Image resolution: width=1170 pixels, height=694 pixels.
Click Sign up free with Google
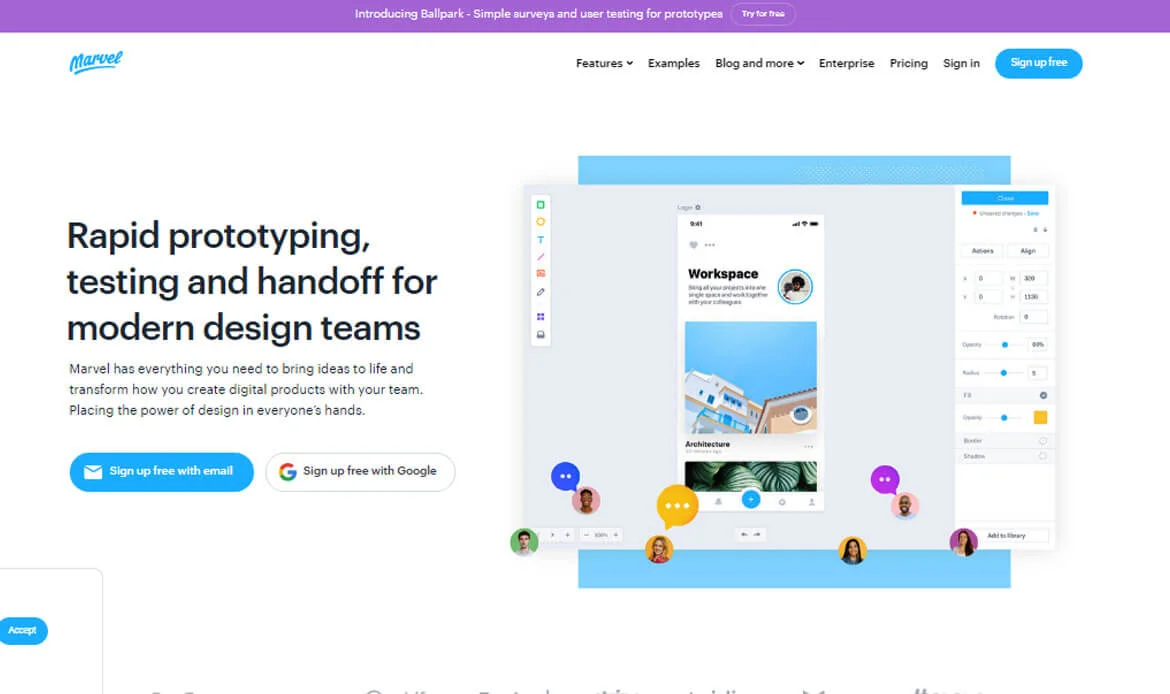pos(360,471)
